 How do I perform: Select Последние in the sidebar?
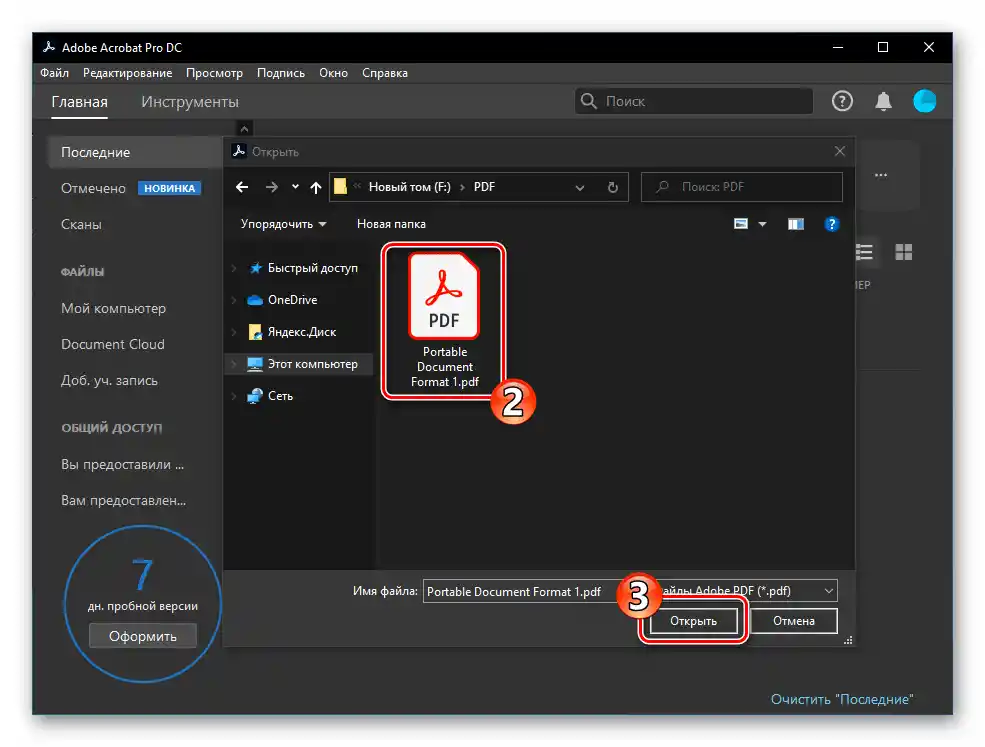pyautogui.click(x=134, y=152)
